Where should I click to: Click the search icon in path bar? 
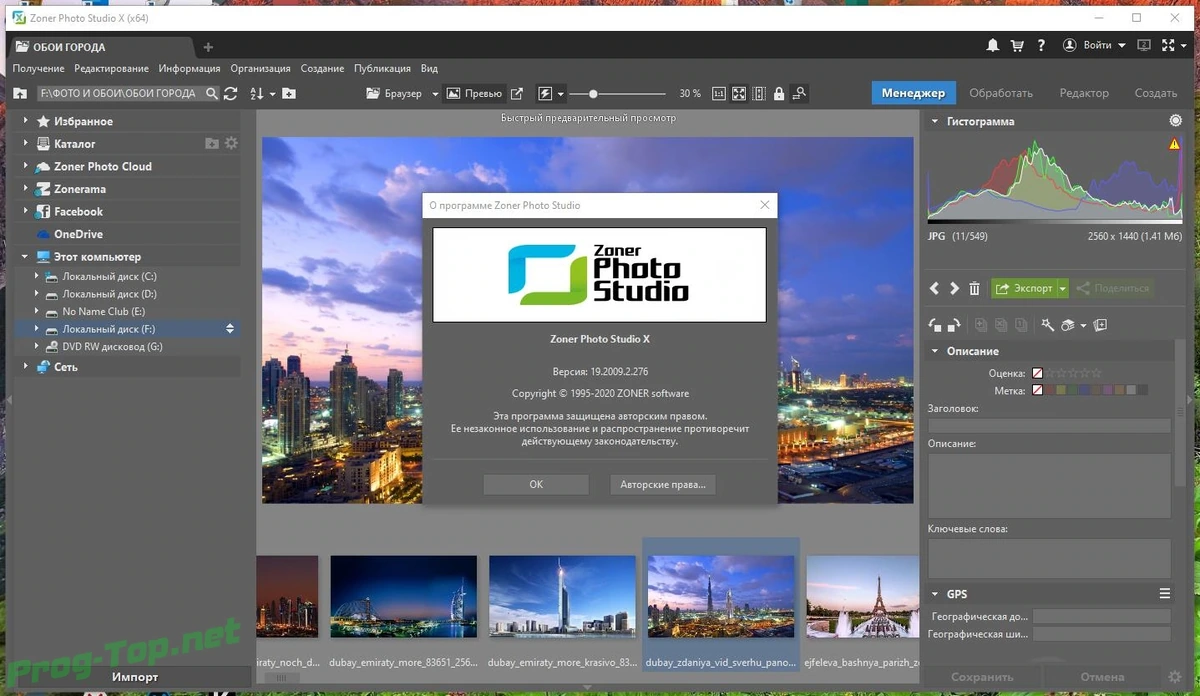tap(211, 93)
